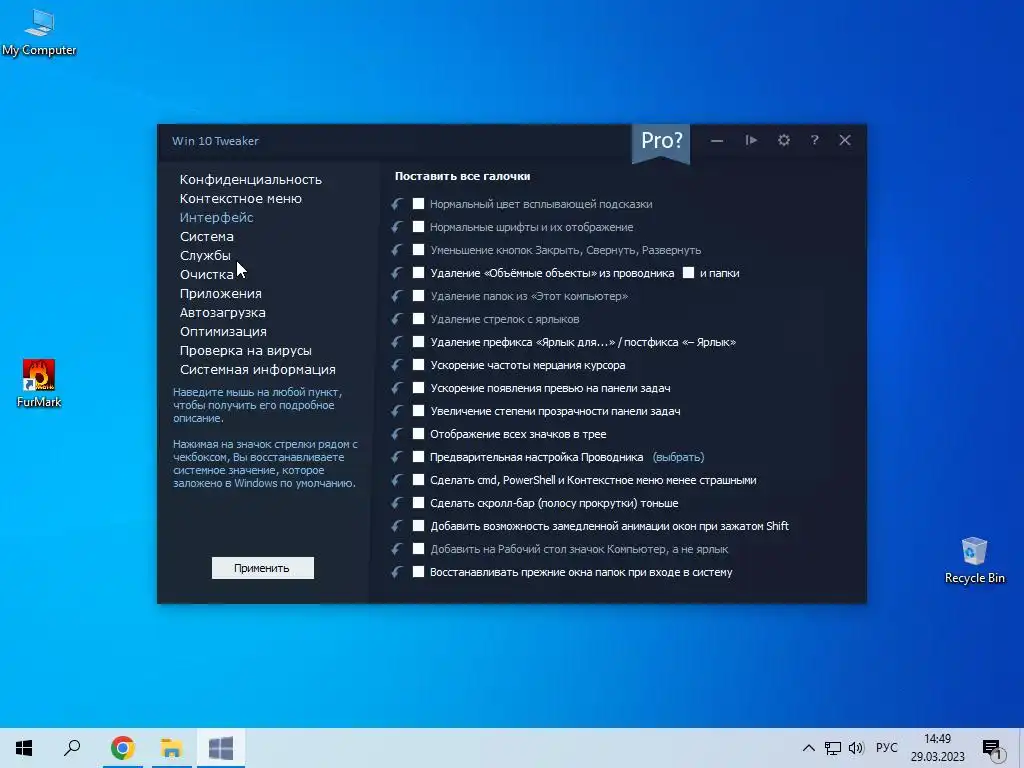
Task: Show hidden tray icons chevron
Action: pyautogui.click(x=808, y=748)
